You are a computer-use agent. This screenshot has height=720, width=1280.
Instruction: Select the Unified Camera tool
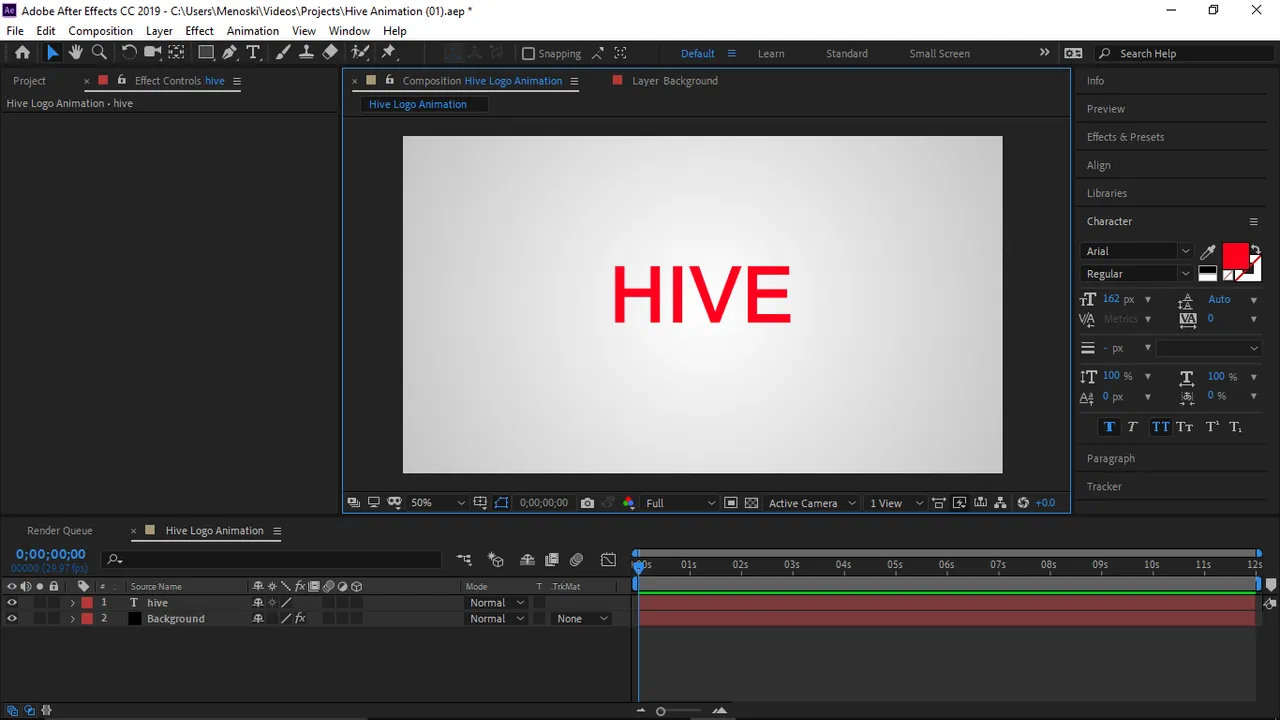click(153, 53)
